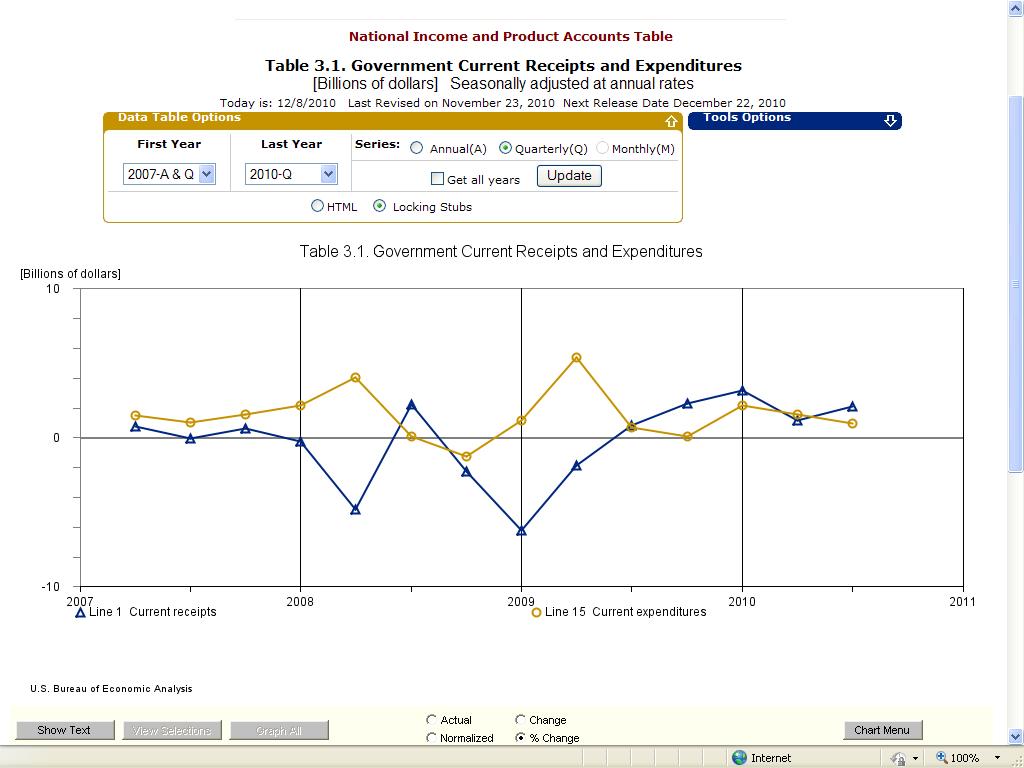The width and height of the screenshot is (1024, 768).
Task: Collapse the Data Table Options panel arrow
Action: click(x=672, y=121)
